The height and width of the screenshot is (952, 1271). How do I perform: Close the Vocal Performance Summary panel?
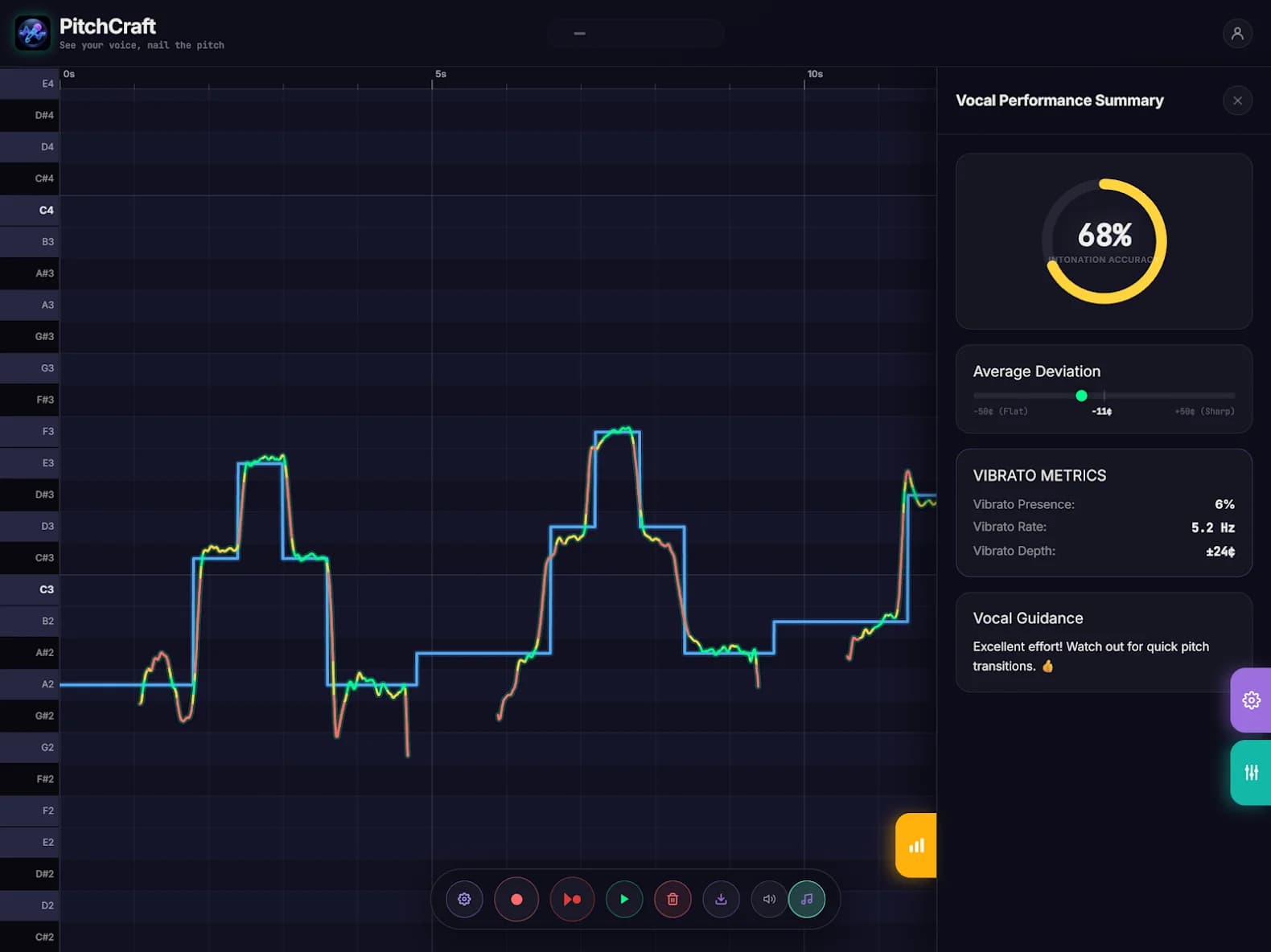pos(1237,101)
